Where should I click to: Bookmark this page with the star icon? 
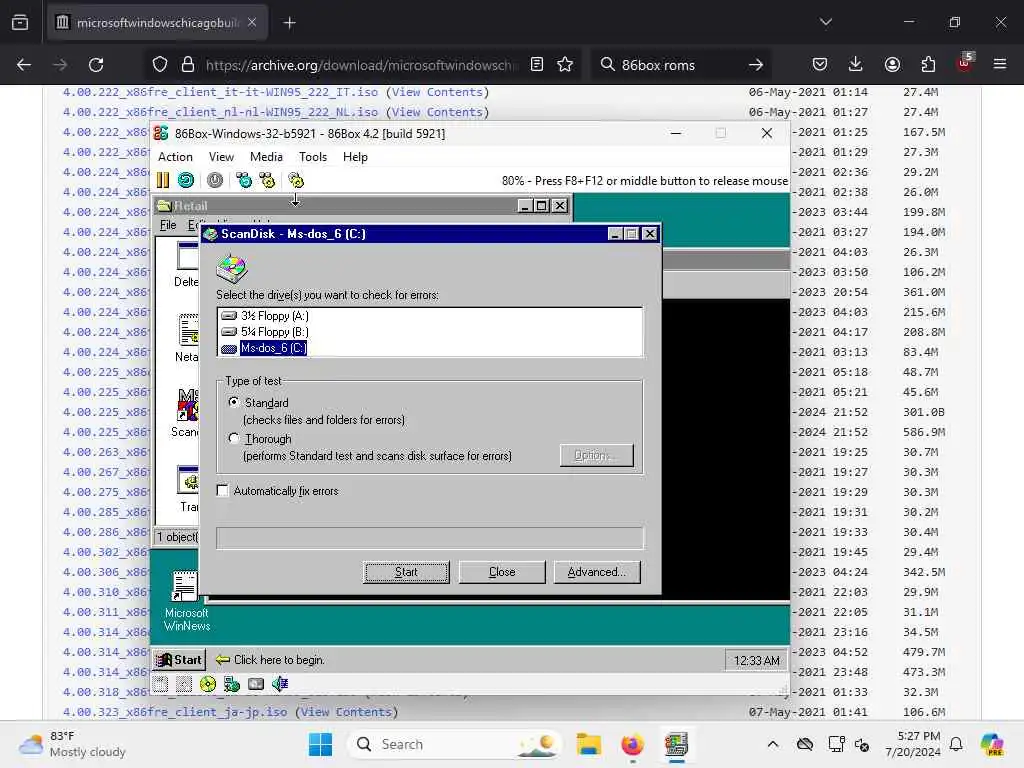(565, 64)
